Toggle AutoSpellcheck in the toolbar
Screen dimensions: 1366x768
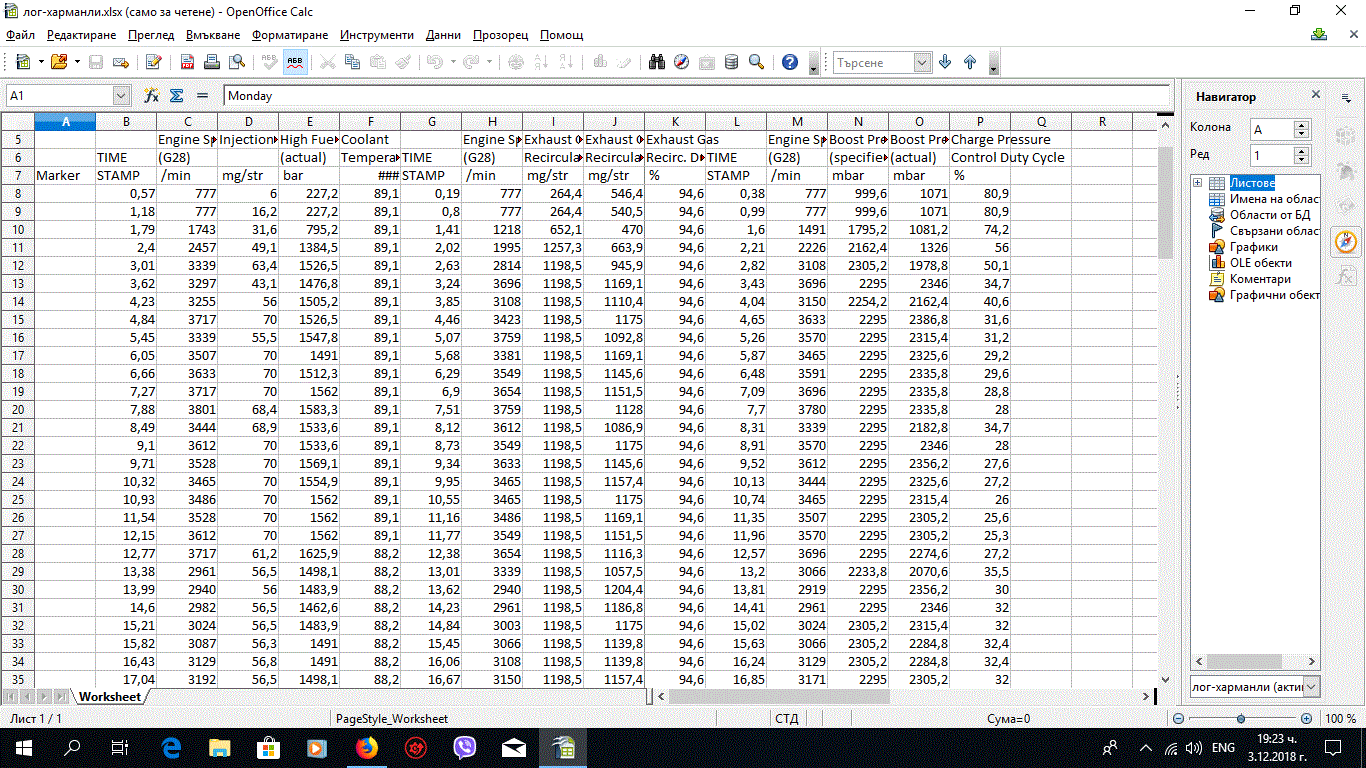point(295,62)
